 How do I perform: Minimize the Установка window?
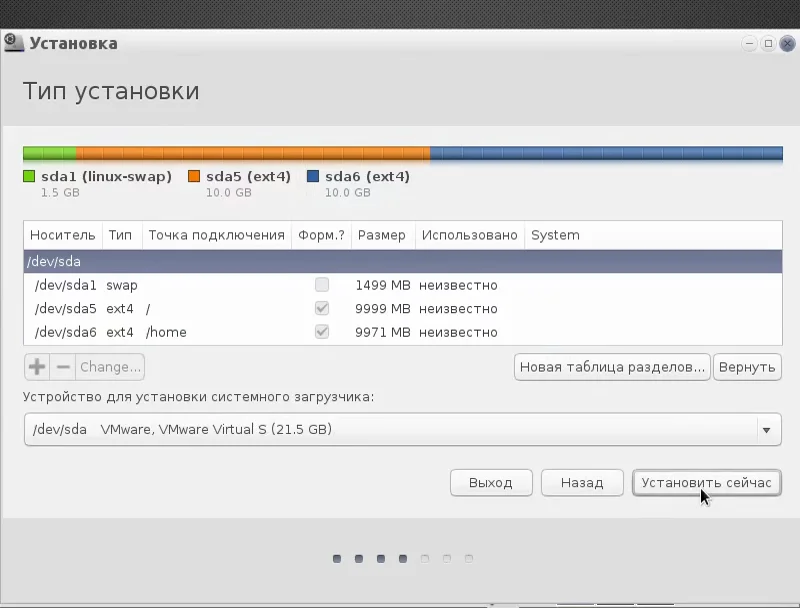pos(749,44)
